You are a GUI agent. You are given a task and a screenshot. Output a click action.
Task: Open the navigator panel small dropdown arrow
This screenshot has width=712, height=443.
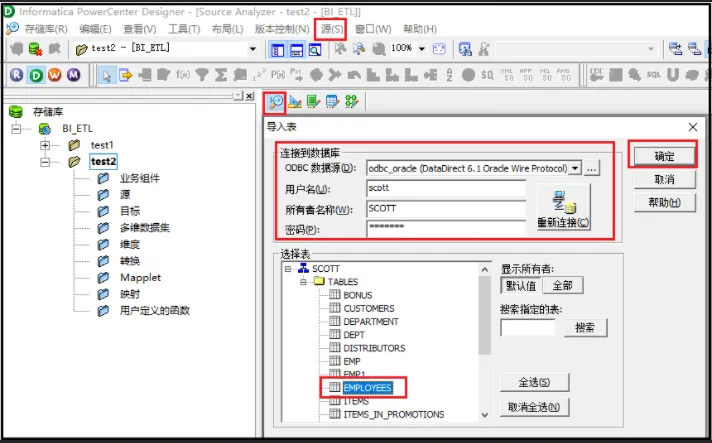tap(238, 96)
